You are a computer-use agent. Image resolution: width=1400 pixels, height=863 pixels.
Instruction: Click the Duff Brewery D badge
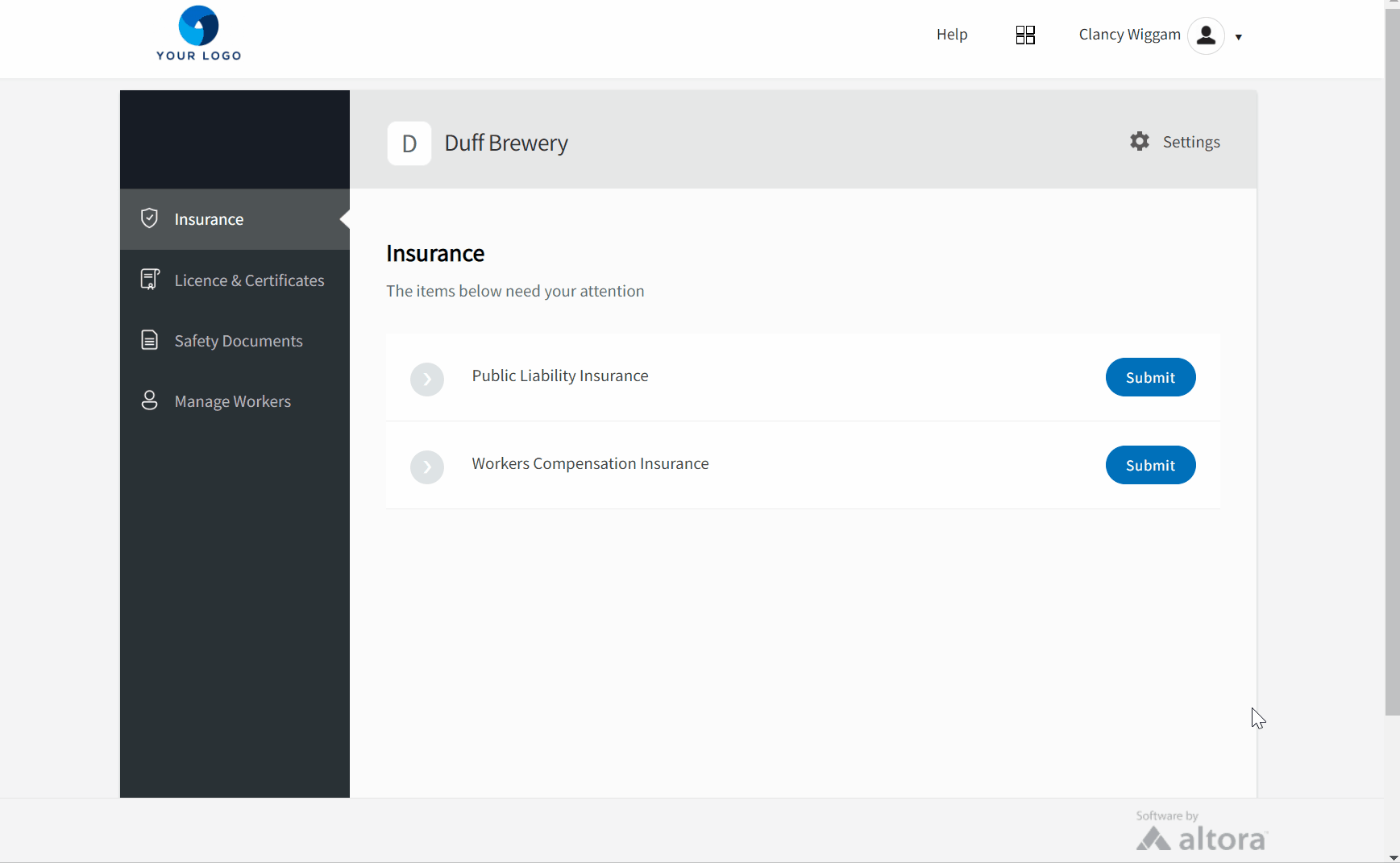click(x=409, y=143)
